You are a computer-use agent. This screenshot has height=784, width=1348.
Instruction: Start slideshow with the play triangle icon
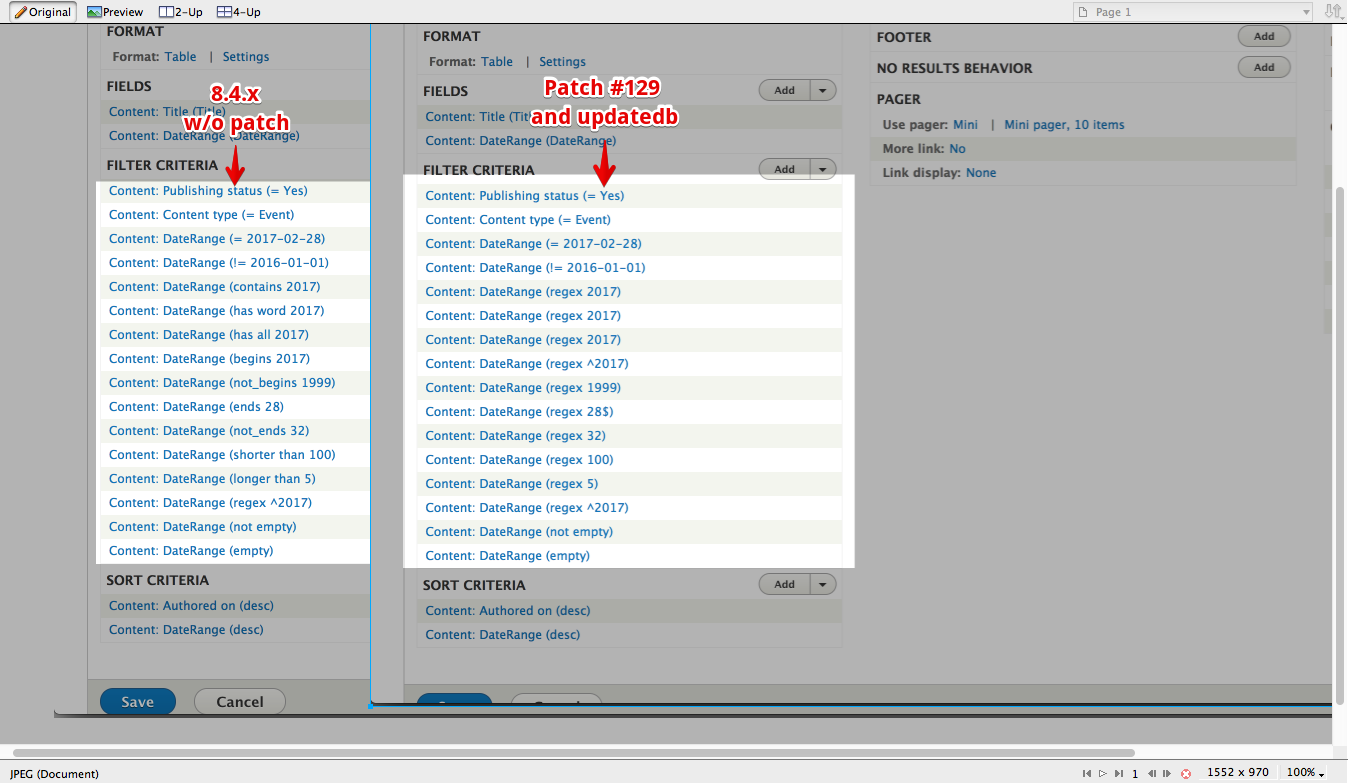point(1103,773)
